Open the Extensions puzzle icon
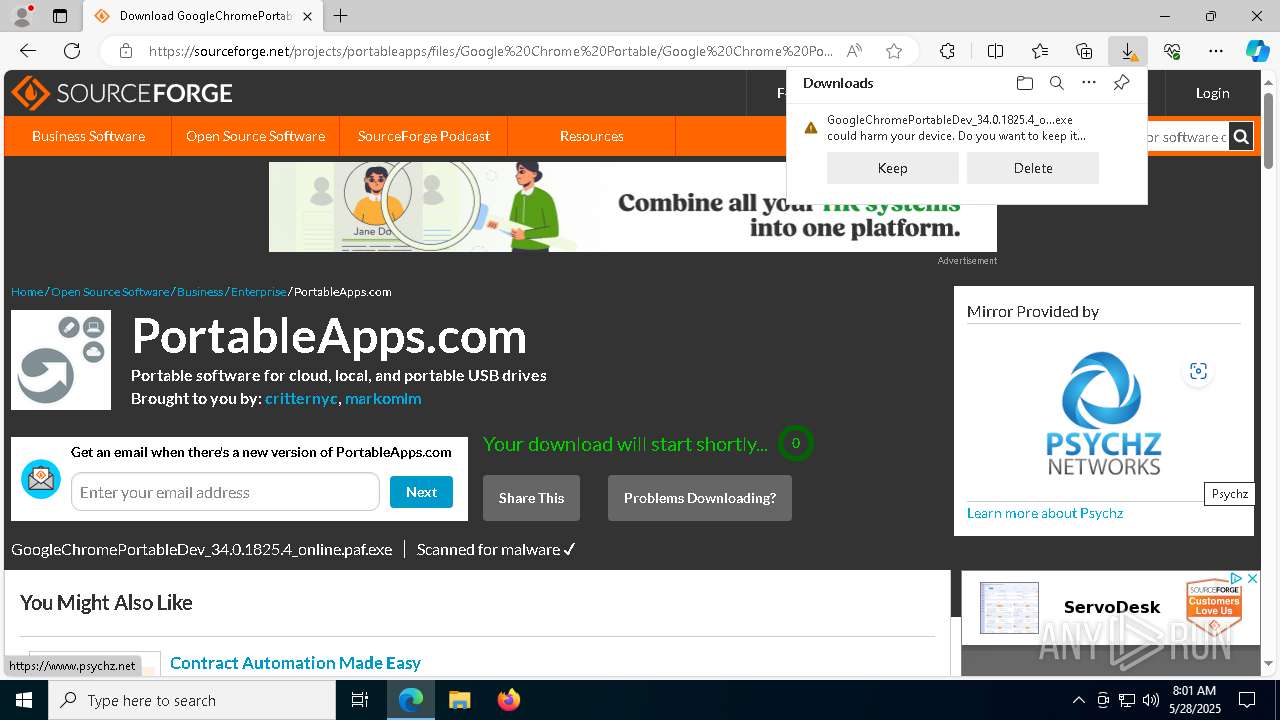This screenshot has height=720, width=1280. tap(947, 51)
